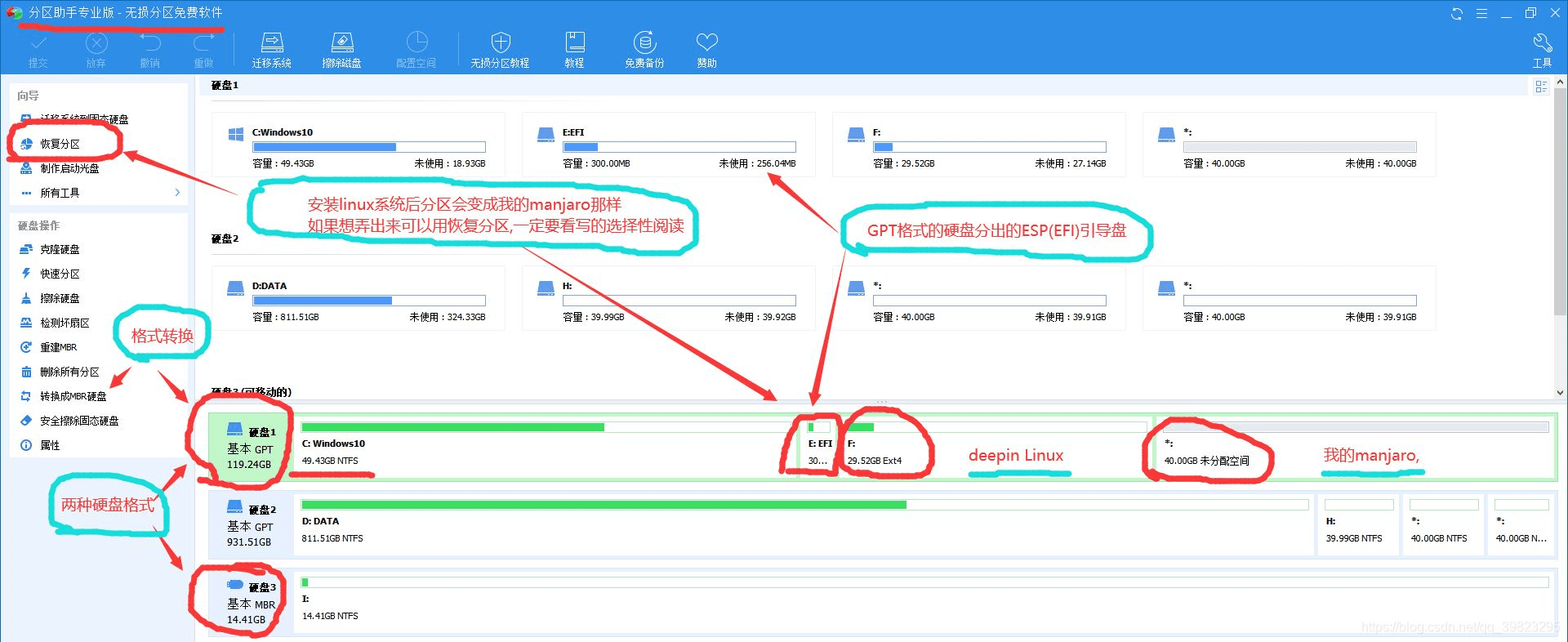Click the drive icon on E:EFI card
This screenshot has width=1568, height=642.
[x=546, y=135]
